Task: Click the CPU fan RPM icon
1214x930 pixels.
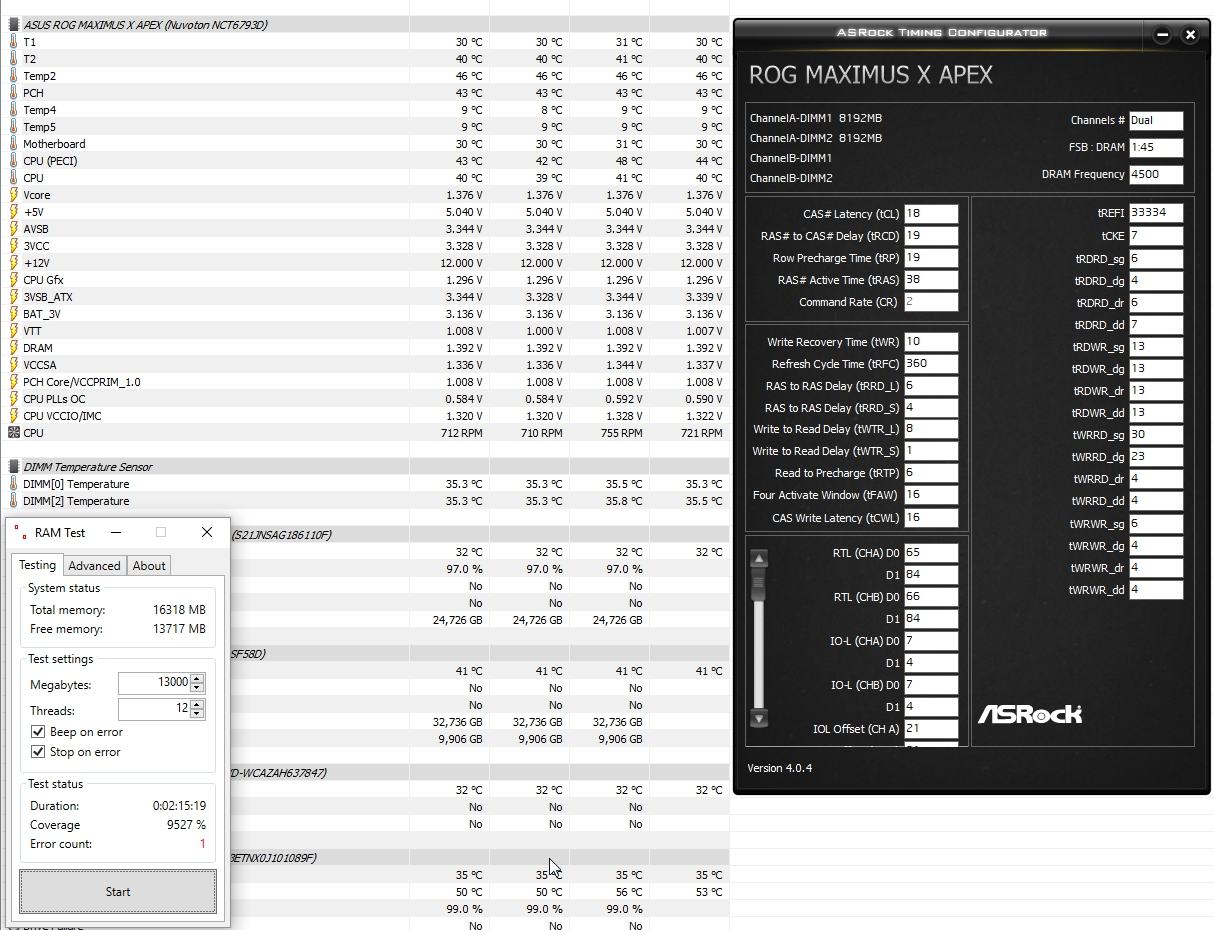Action: click(13, 433)
